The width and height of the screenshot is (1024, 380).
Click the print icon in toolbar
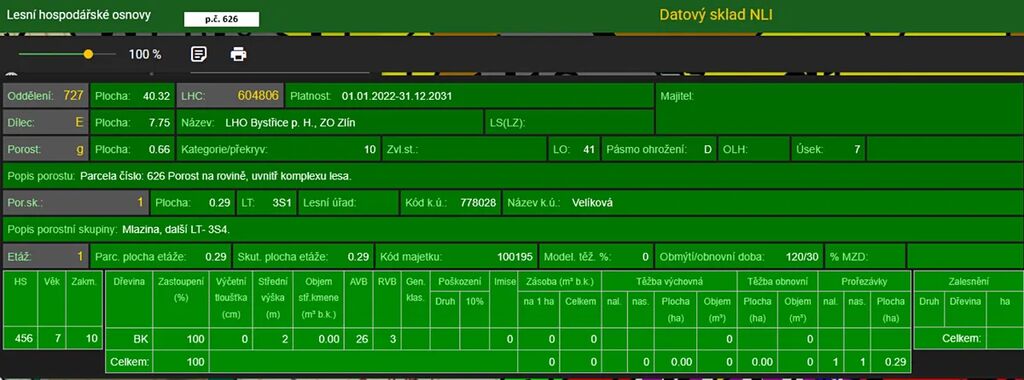(238, 54)
